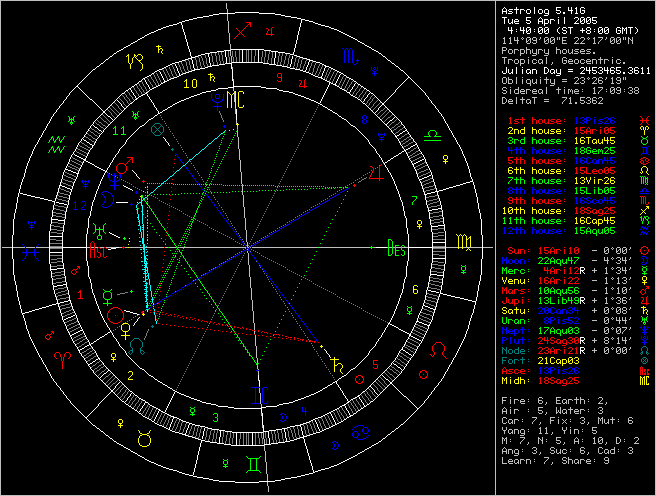The height and width of the screenshot is (496, 656).
Task: Click the Saturn glyph inside the chart wheel
Action: (341, 364)
